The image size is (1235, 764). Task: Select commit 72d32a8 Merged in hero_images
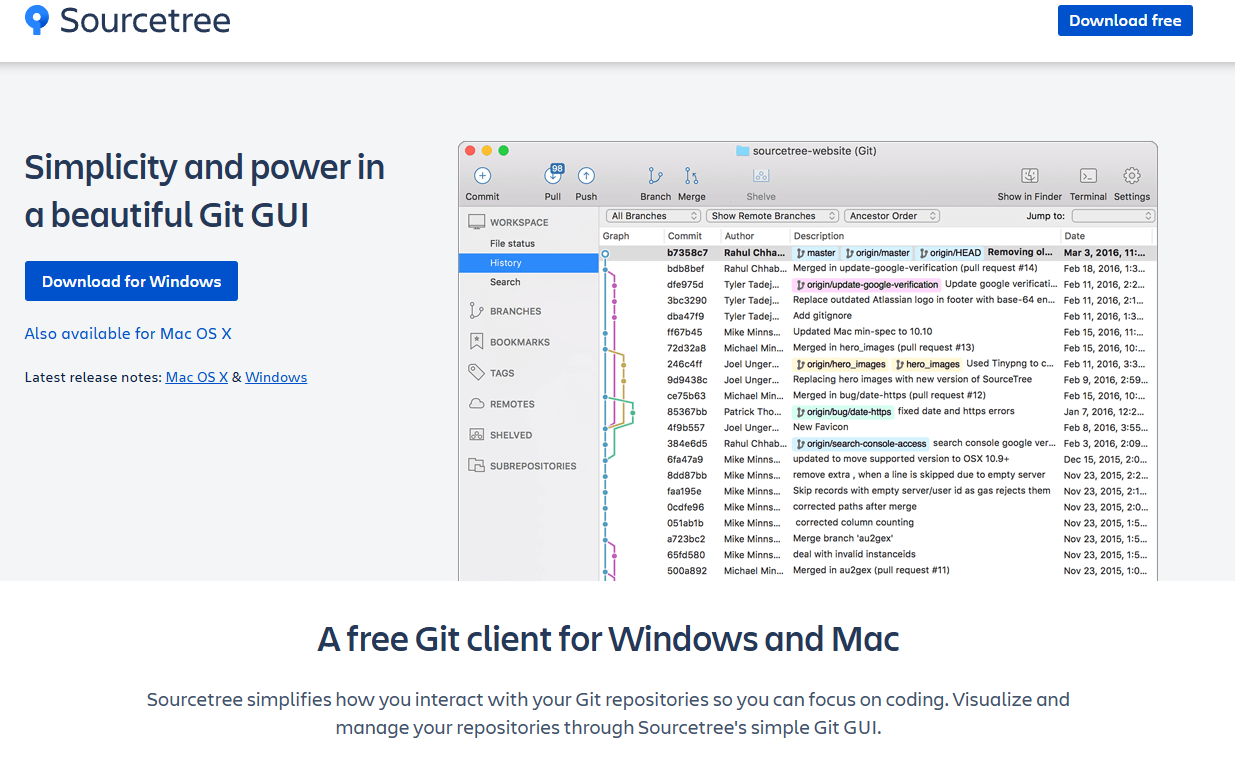click(x=878, y=348)
